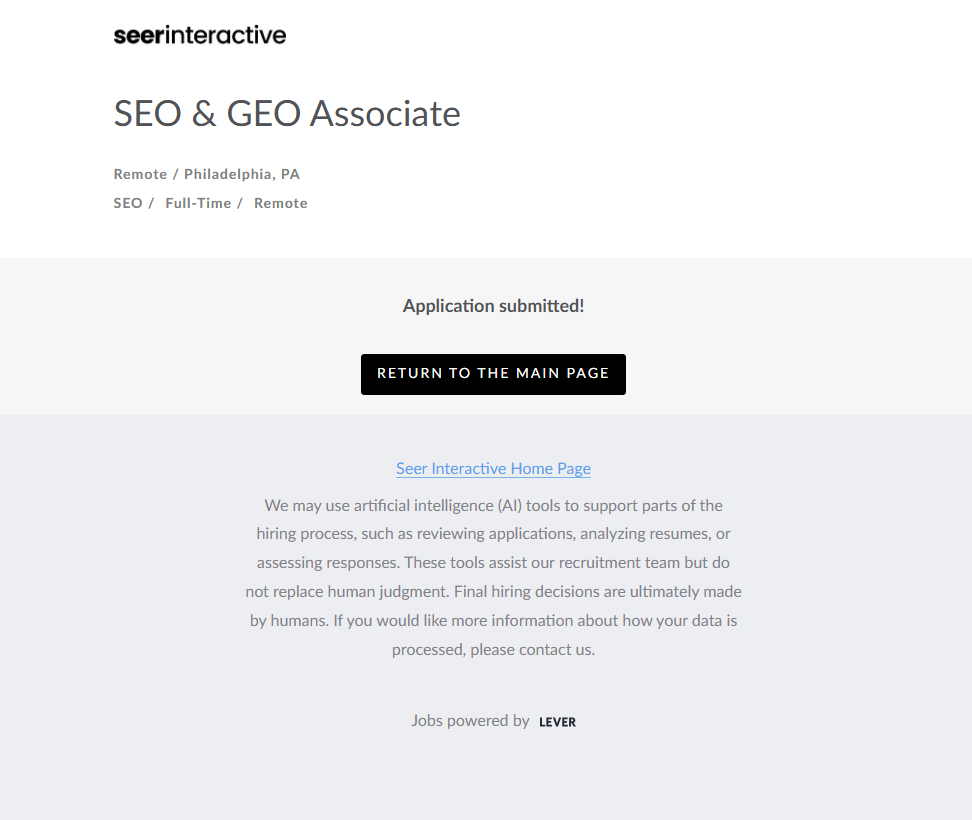The height and width of the screenshot is (820, 972).
Task: Click the Full-Time commitment label
Action: 198,203
